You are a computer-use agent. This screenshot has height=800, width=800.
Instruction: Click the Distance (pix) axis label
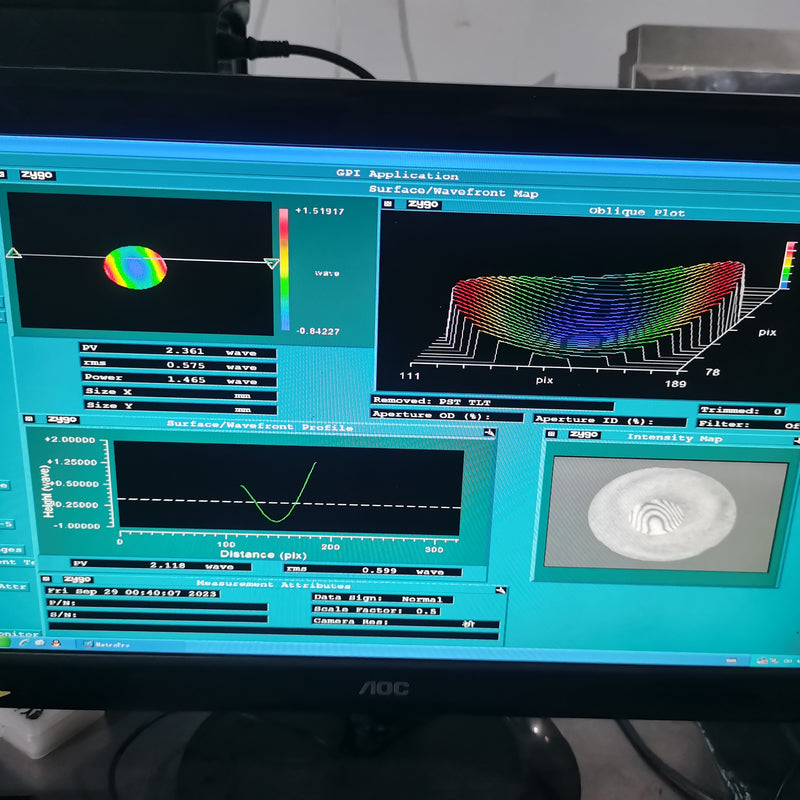(263, 555)
